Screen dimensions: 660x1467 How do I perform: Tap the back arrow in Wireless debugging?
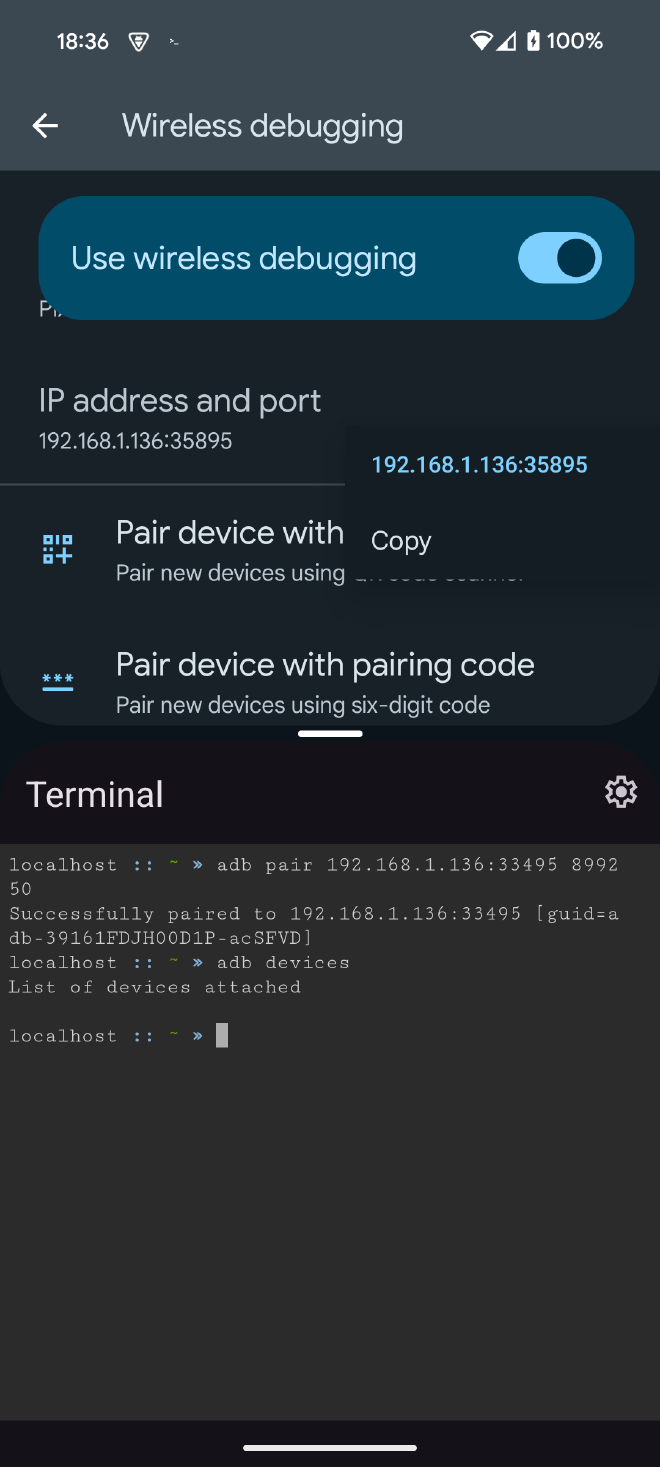pos(45,126)
